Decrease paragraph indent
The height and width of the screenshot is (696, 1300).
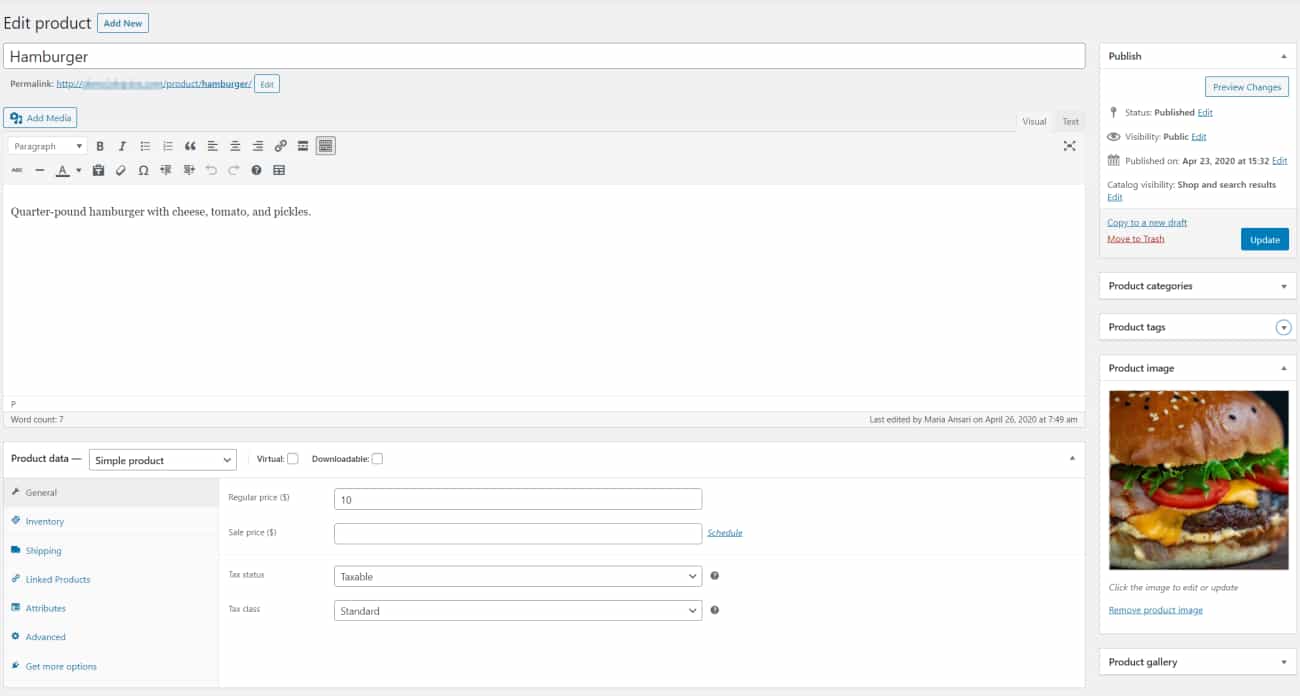click(x=166, y=170)
